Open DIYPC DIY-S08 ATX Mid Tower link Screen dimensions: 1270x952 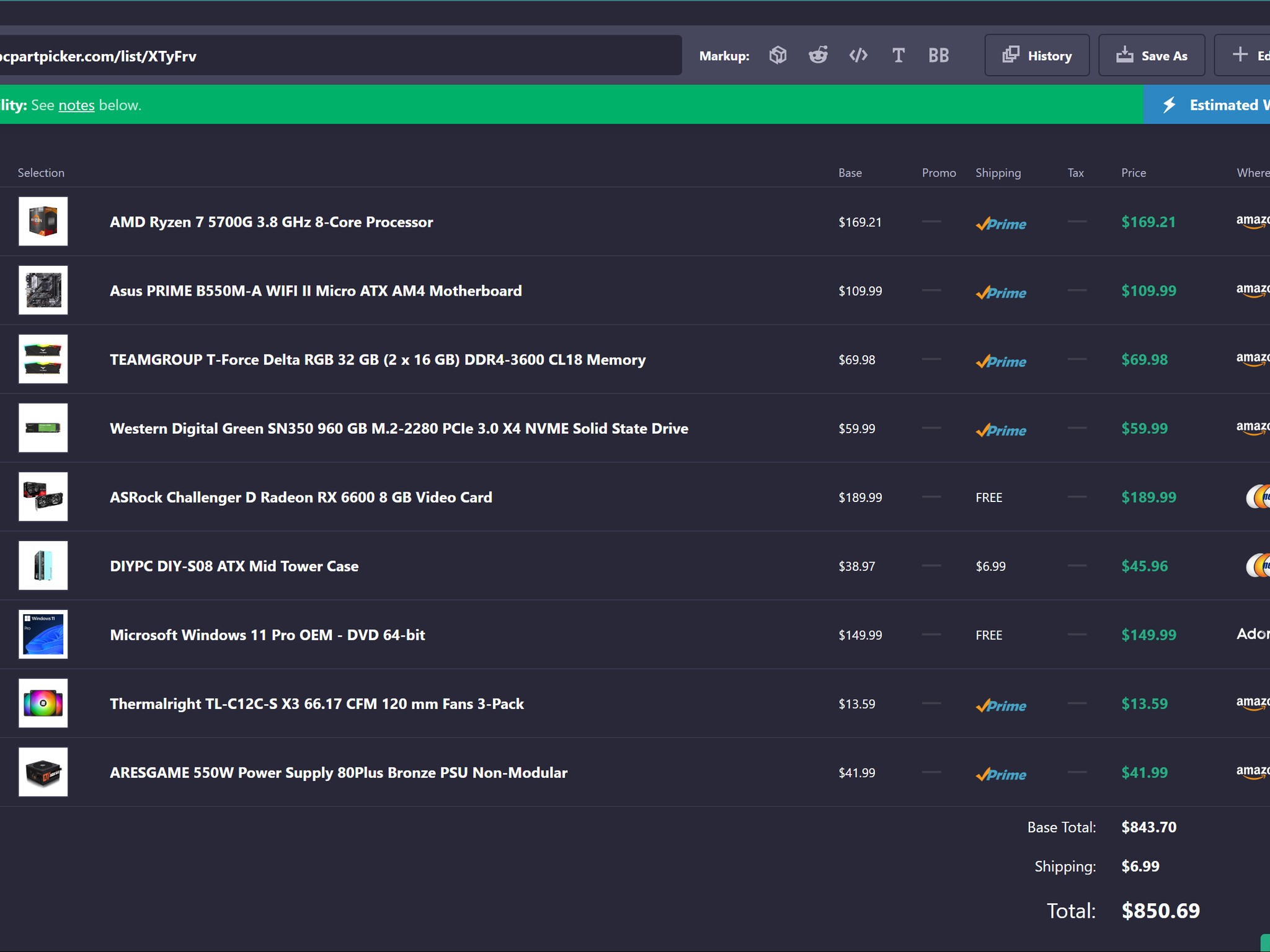(x=234, y=566)
